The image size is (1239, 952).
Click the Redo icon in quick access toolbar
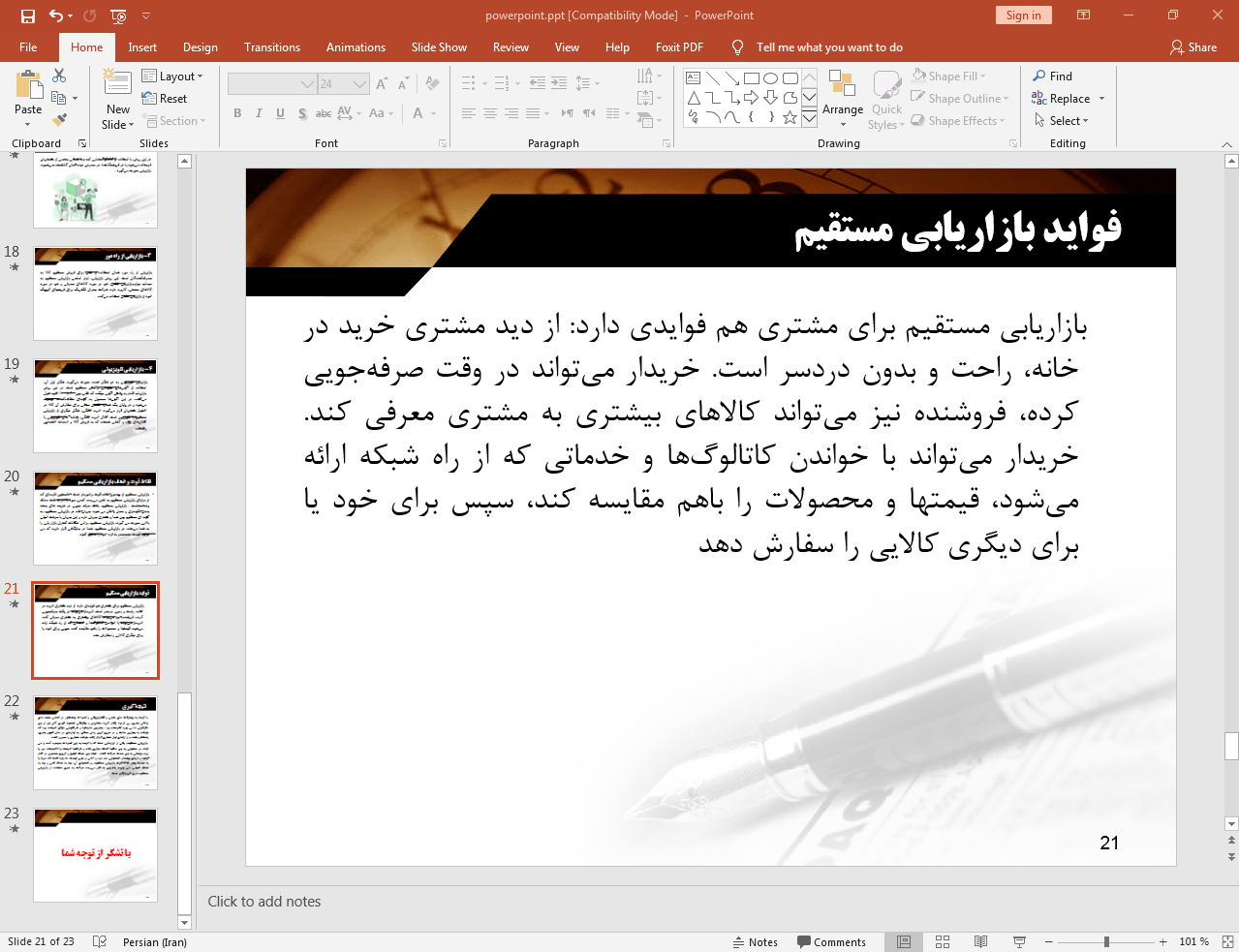(x=89, y=15)
